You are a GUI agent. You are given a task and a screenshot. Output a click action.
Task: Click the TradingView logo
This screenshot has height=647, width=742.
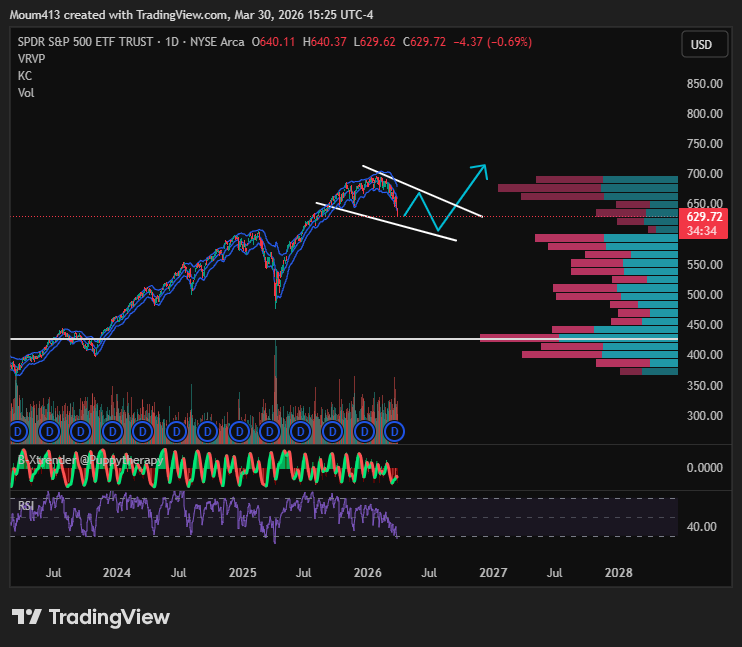click(90, 617)
